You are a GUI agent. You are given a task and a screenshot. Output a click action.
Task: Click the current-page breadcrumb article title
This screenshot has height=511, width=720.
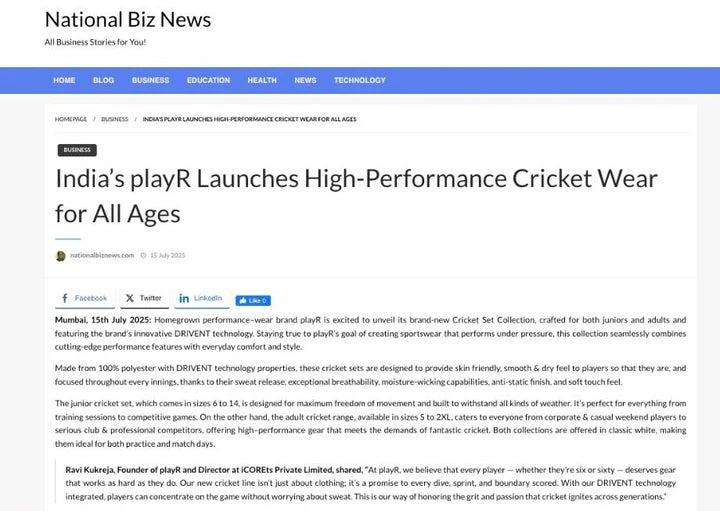249,119
